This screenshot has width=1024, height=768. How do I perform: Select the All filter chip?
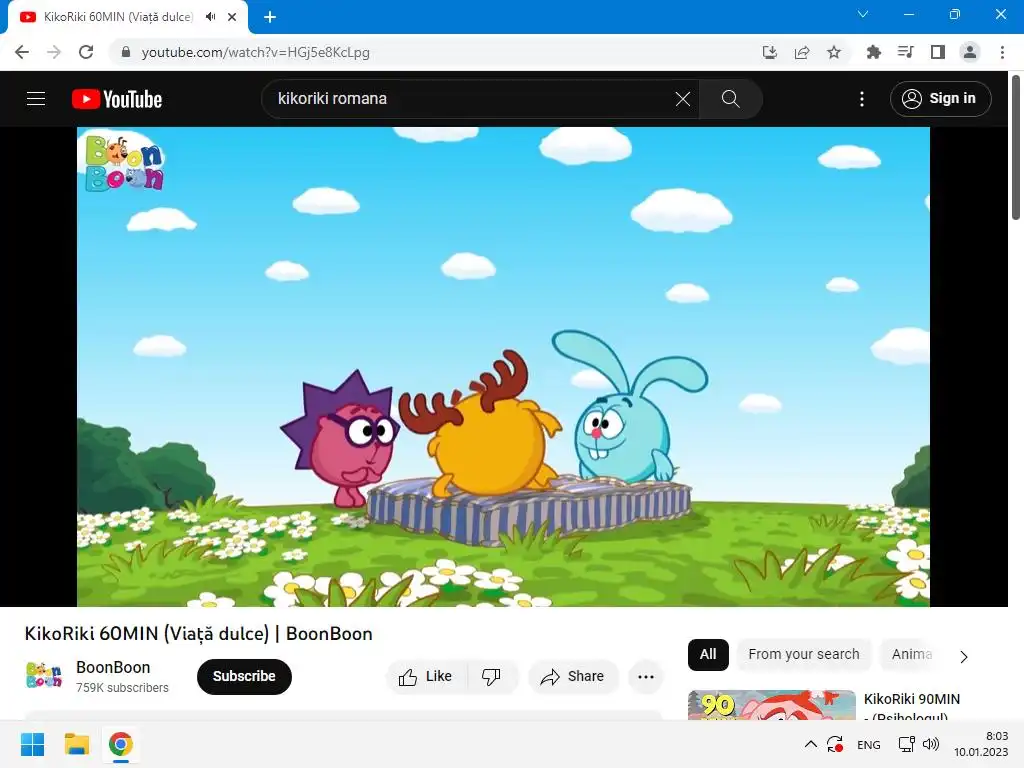[708, 654]
